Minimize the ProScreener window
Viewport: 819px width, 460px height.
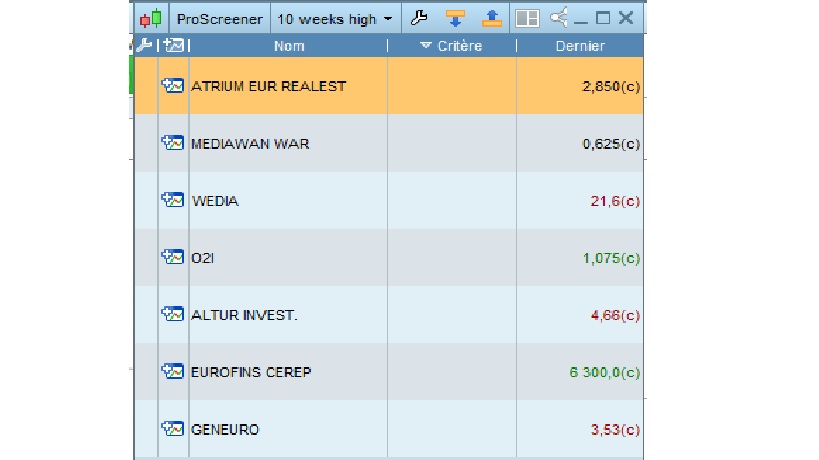[x=580, y=21]
